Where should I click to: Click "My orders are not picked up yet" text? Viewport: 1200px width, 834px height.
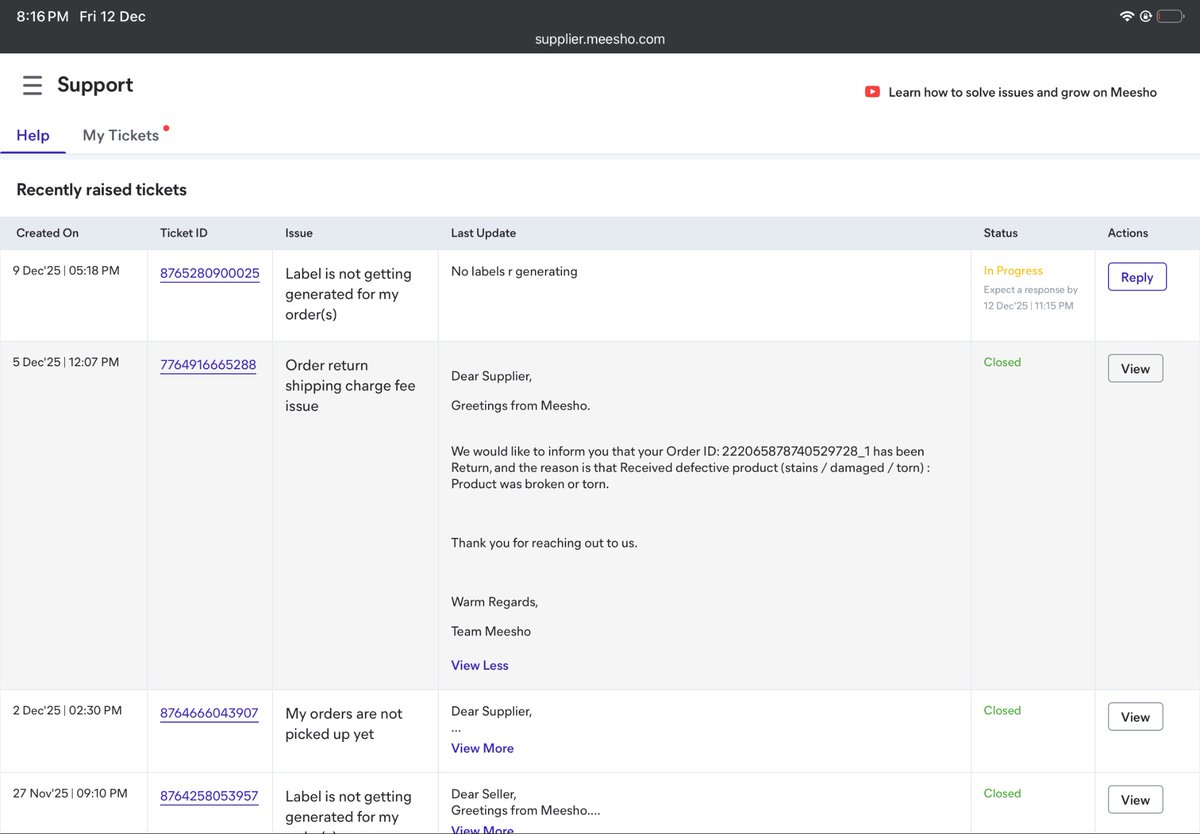[x=344, y=724]
